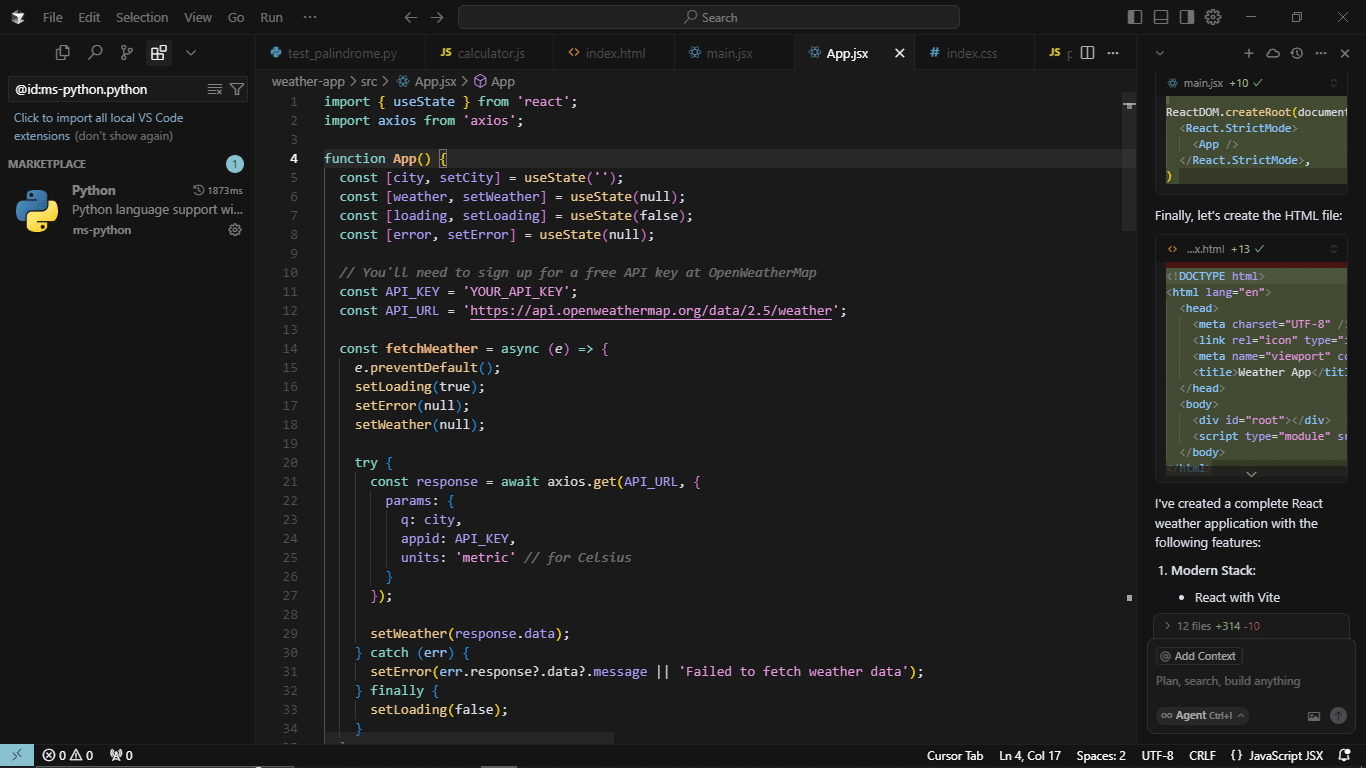Screen dimensions: 1366x768
Task: Open the OpenWeatherMap API URL link
Action: (650, 311)
